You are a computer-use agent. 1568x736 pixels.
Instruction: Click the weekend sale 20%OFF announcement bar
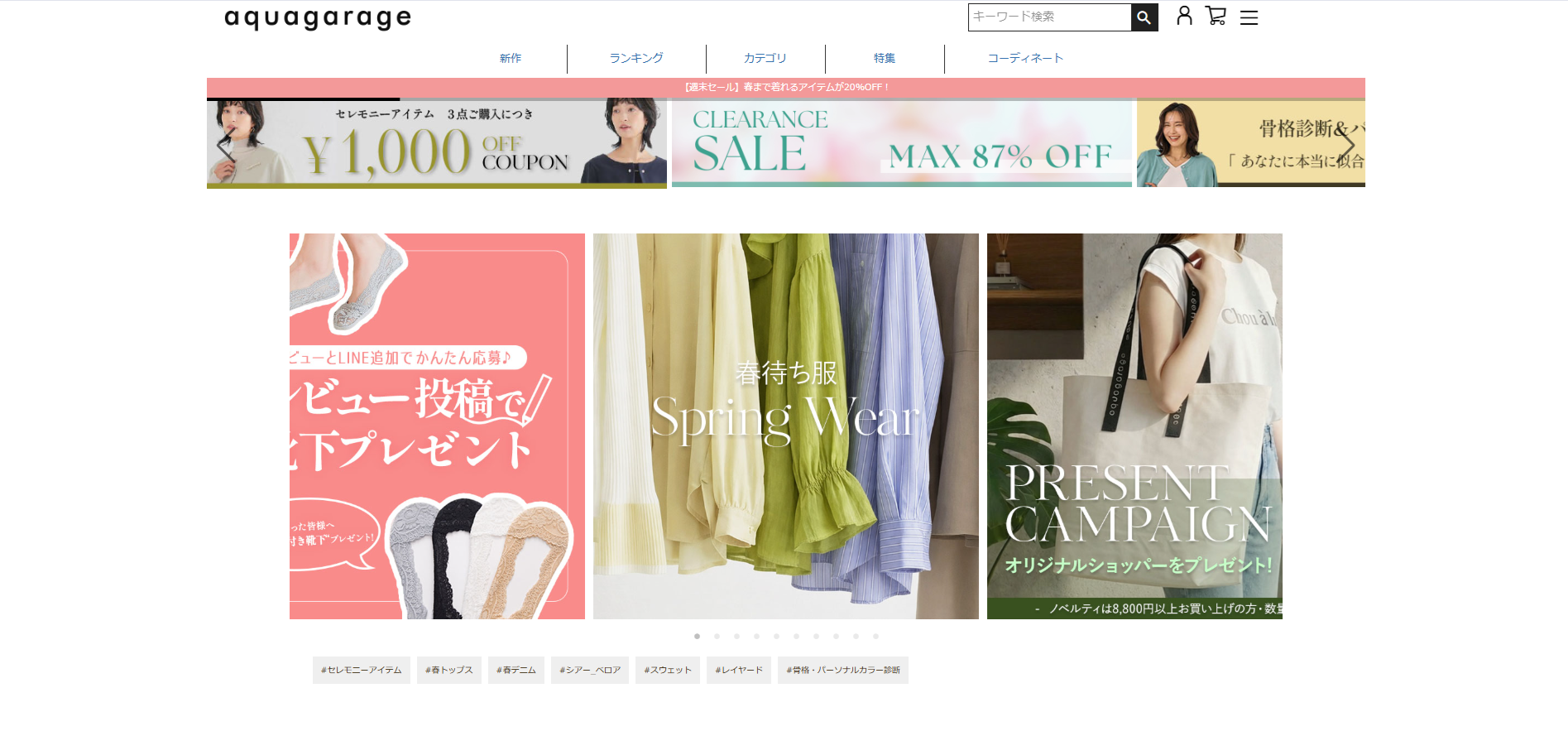(x=785, y=87)
